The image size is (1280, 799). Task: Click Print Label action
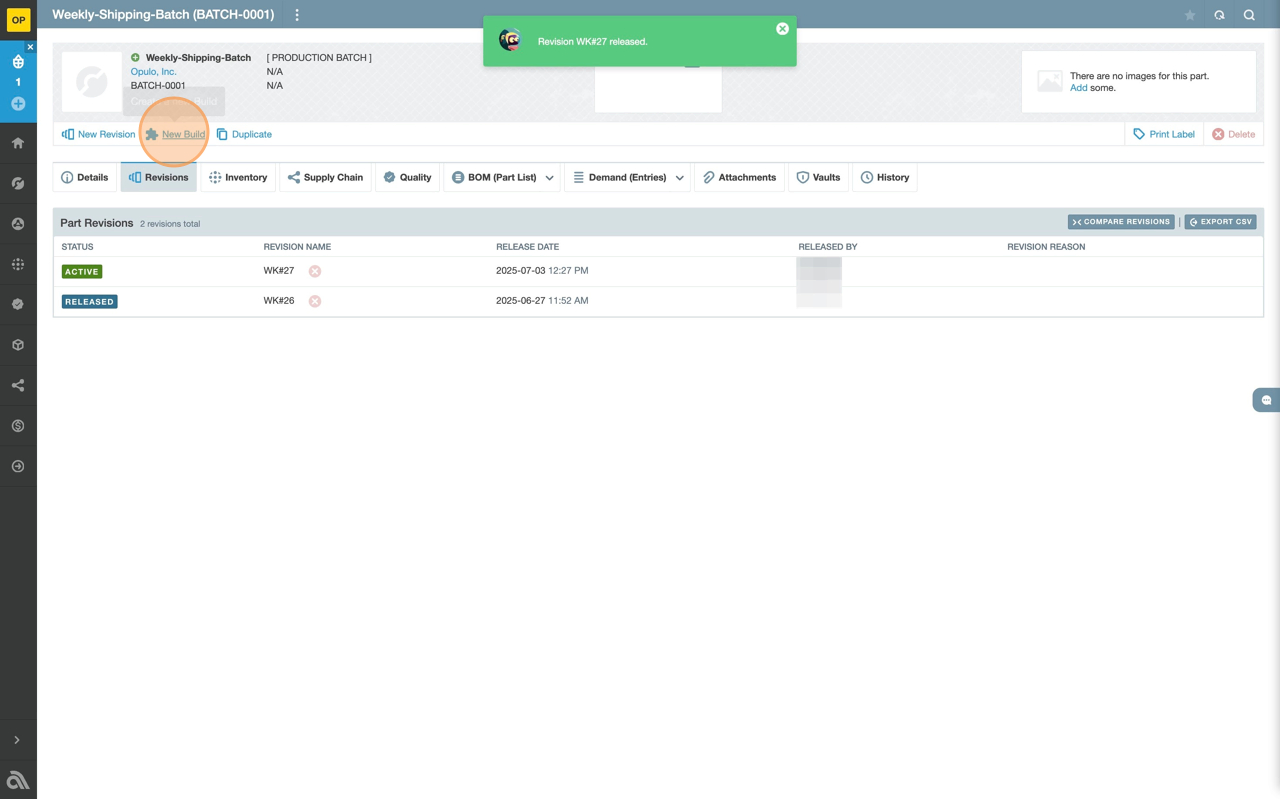point(1163,134)
